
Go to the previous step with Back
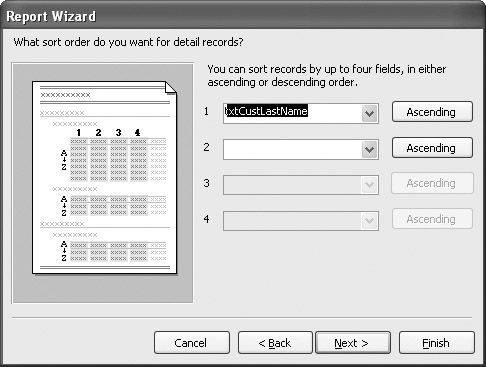[275, 343]
